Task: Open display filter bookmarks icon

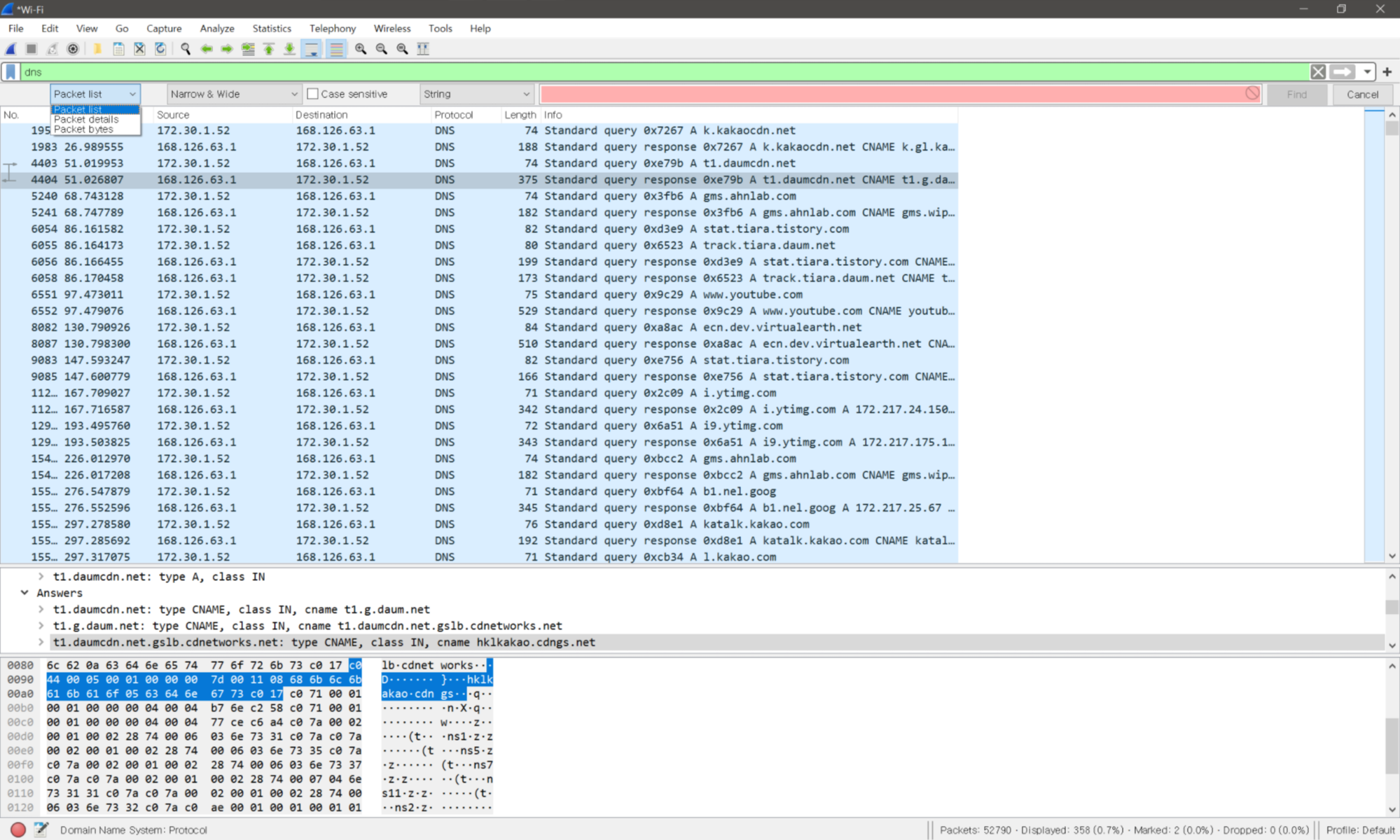Action: click(x=11, y=72)
